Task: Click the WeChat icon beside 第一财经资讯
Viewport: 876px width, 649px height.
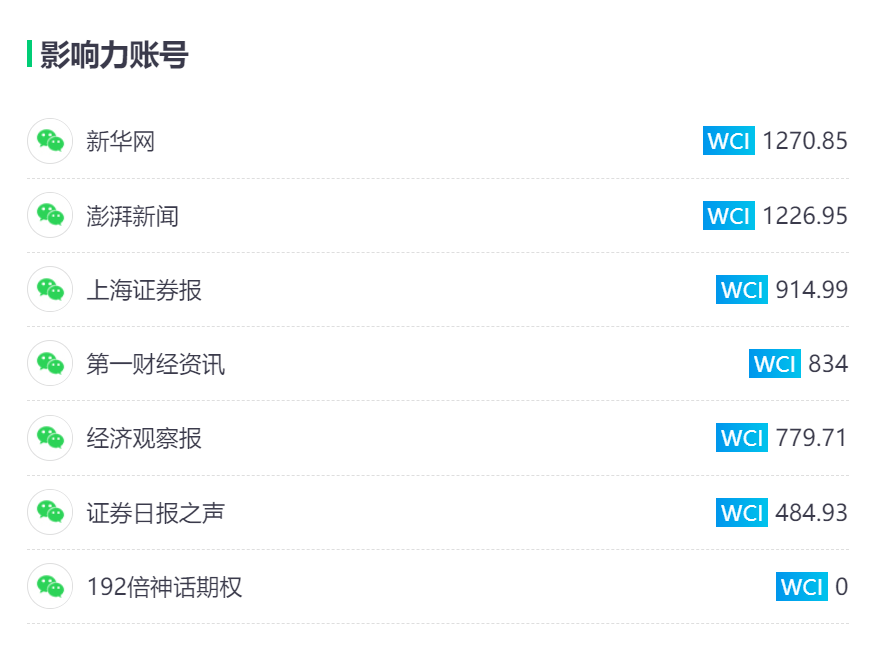Action: pyautogui.click(x=50, y=364)
